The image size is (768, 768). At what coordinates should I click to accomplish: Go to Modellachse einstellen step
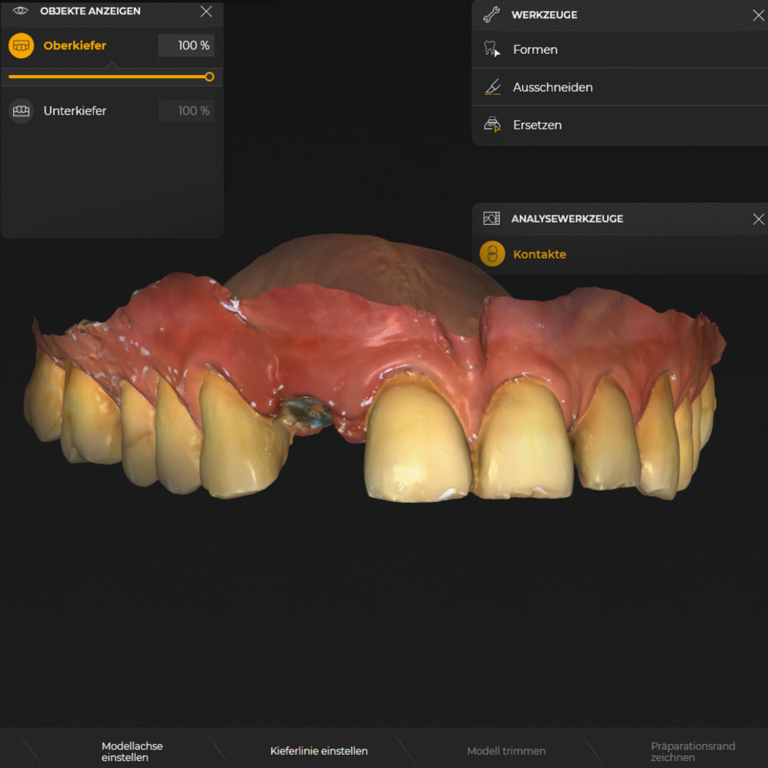click(x=132, y=751)
